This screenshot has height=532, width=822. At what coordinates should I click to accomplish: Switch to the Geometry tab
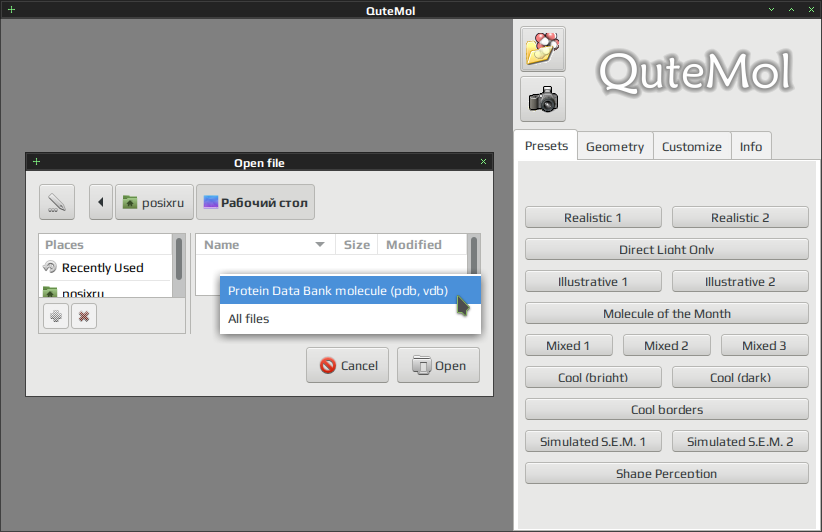click(x=615, y=146)
